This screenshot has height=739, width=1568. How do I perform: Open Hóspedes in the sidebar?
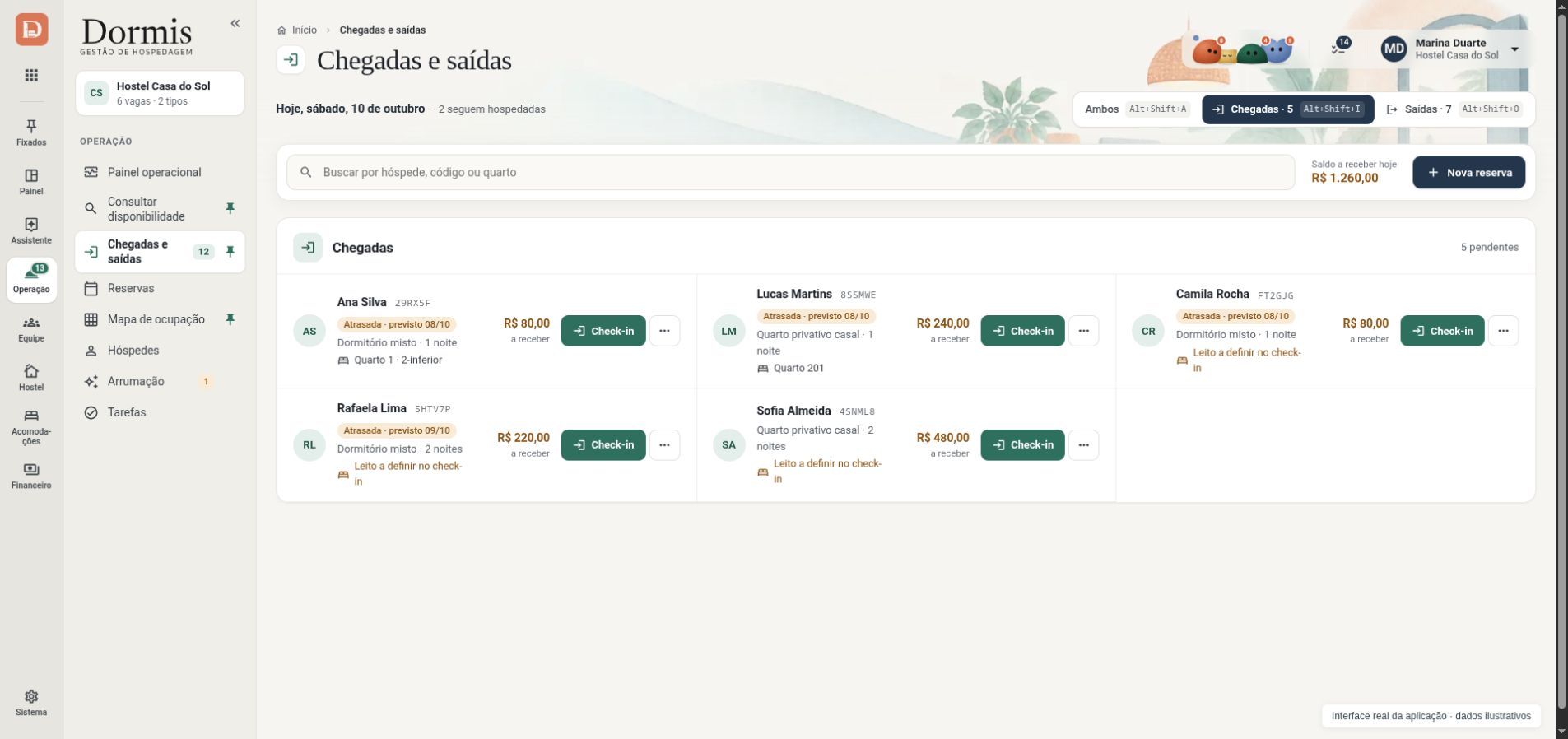(160, 351)
